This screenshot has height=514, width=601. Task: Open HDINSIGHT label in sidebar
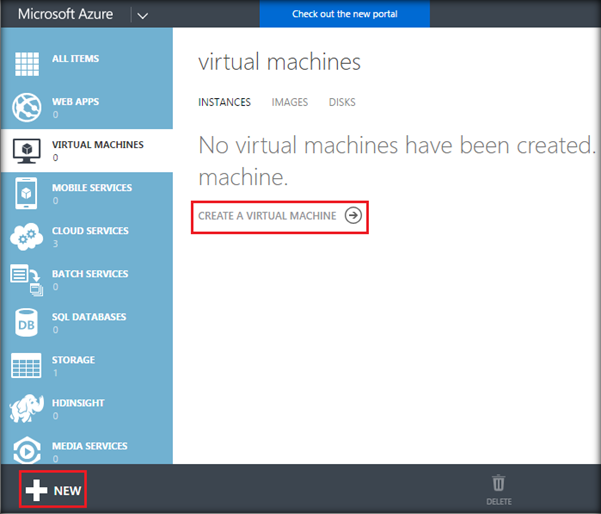[78, 403]
